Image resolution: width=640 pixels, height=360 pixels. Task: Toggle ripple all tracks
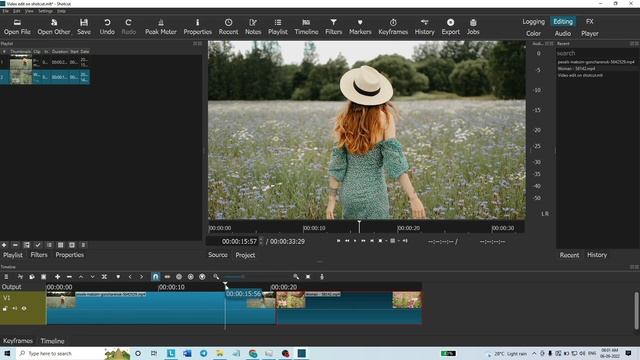click(191, 277)
